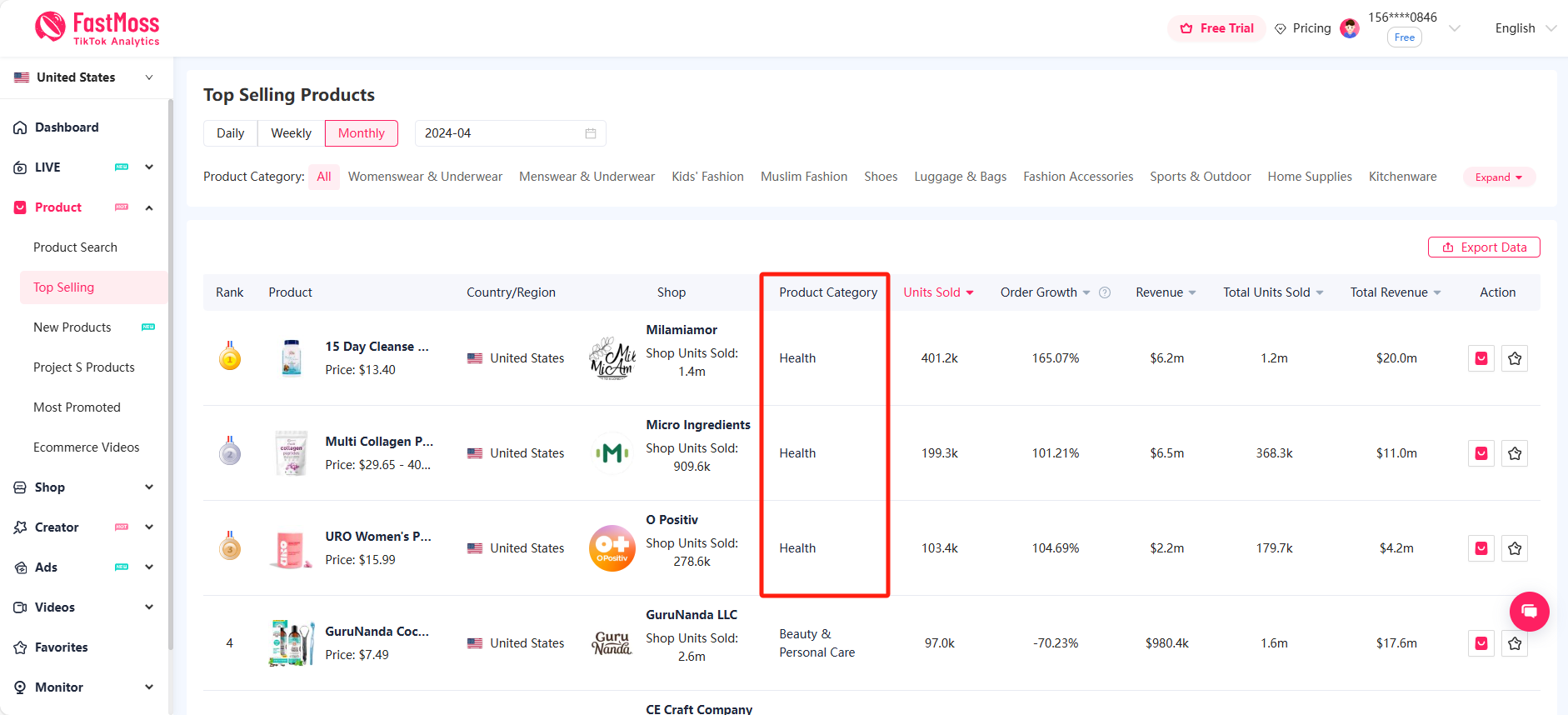This screenshot has height=715, width=1568.
Task: Select the Monthly time range
Action: (x=361, y=133)
